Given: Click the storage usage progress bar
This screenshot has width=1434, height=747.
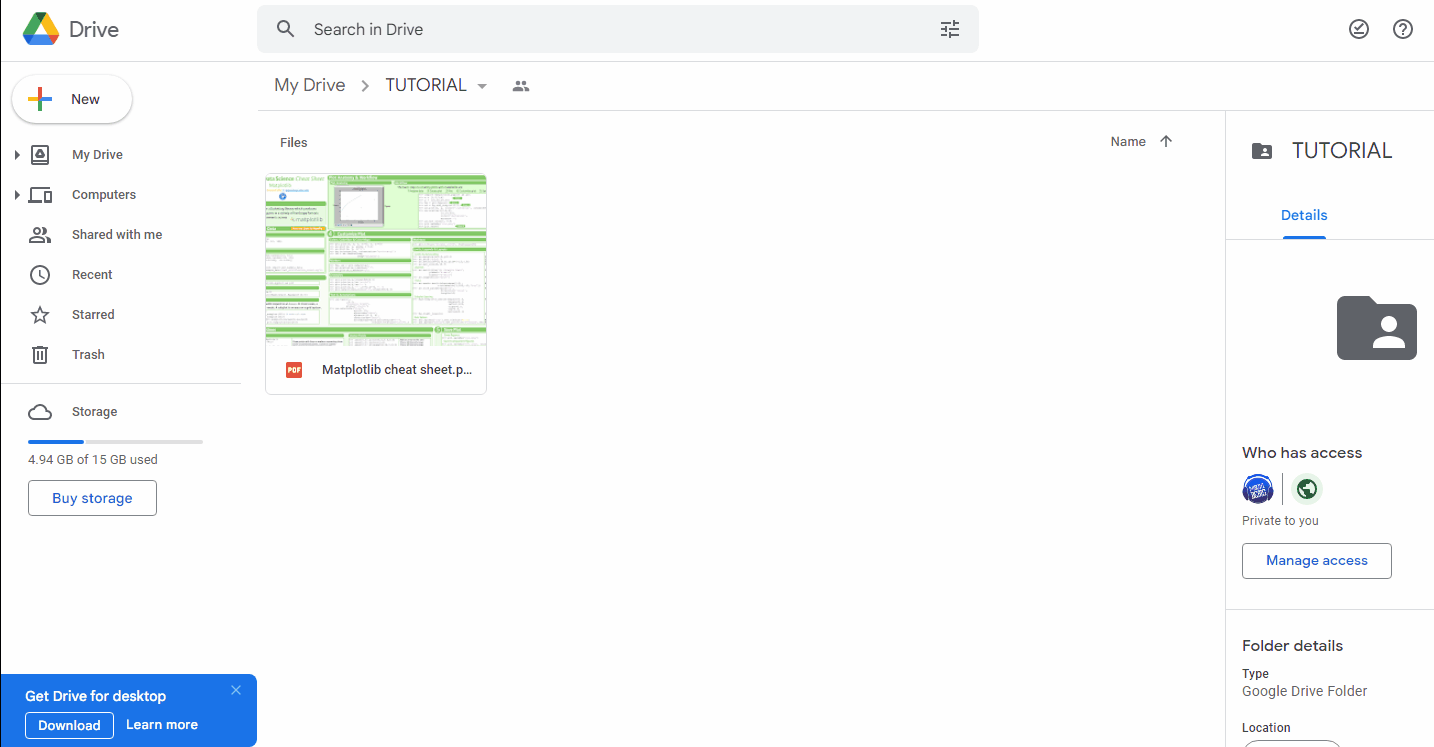Looking at the screenshot, I should coord(115,441).
